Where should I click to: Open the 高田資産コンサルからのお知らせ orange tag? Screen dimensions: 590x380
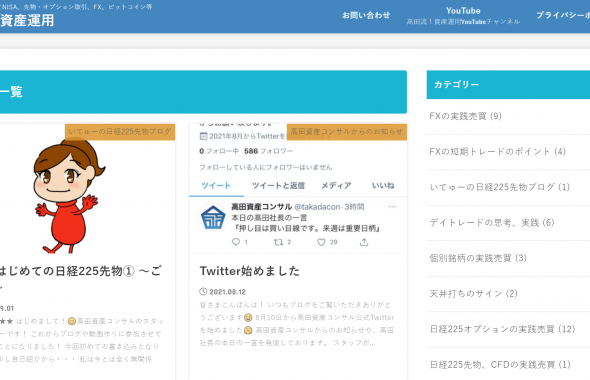[x=347, y=132]
